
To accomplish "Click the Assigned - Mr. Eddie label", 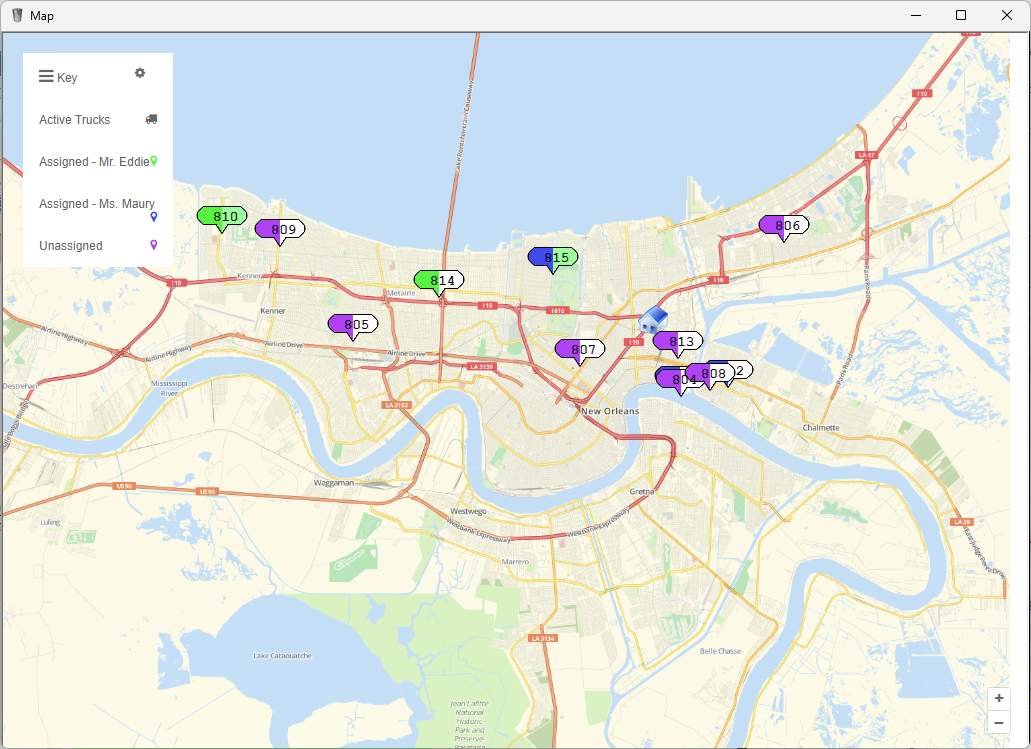I will tap(94, 162).
